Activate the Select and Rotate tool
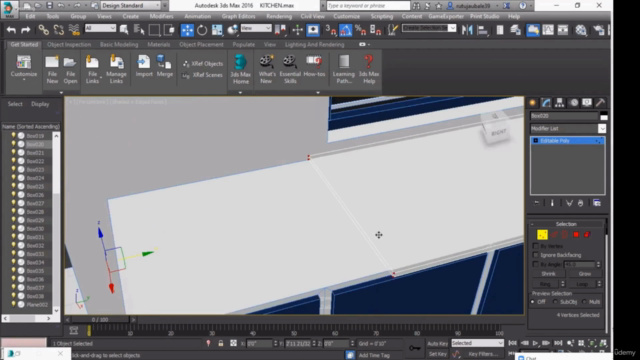 click(x=202, y=30)
